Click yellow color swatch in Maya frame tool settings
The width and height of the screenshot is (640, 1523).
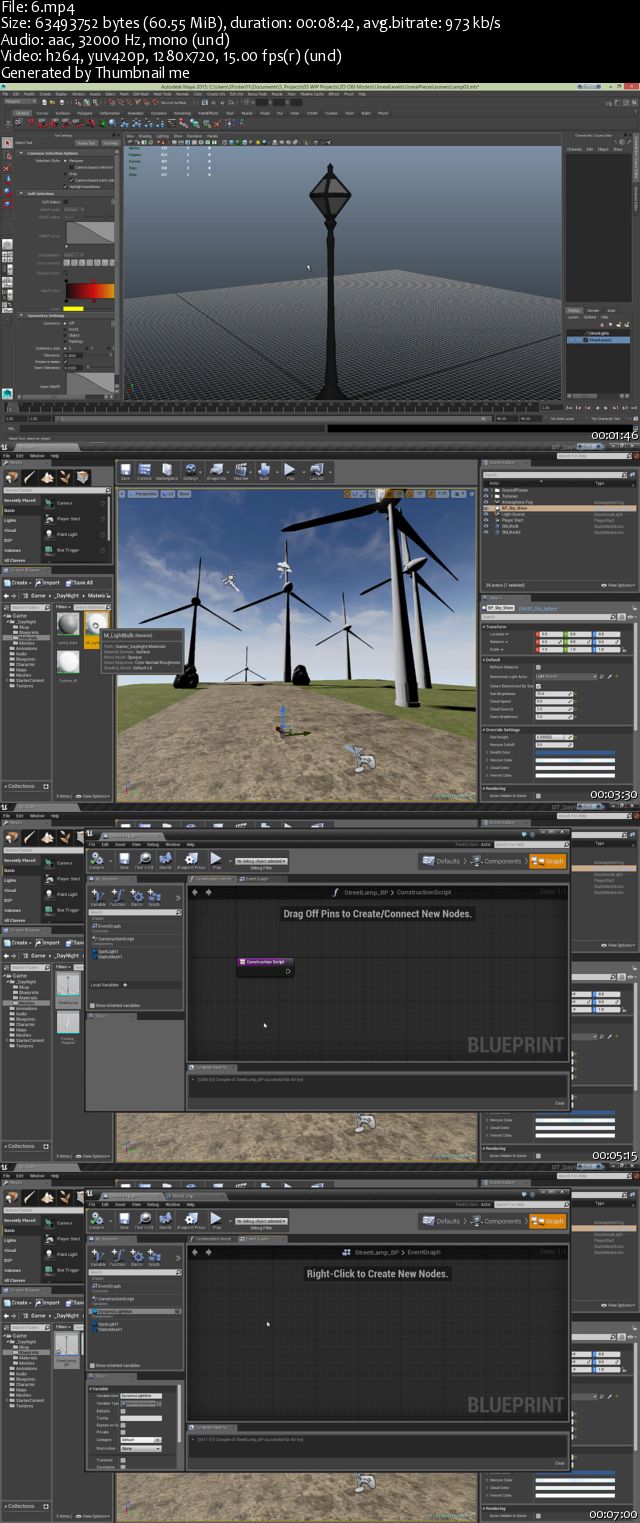73,309
